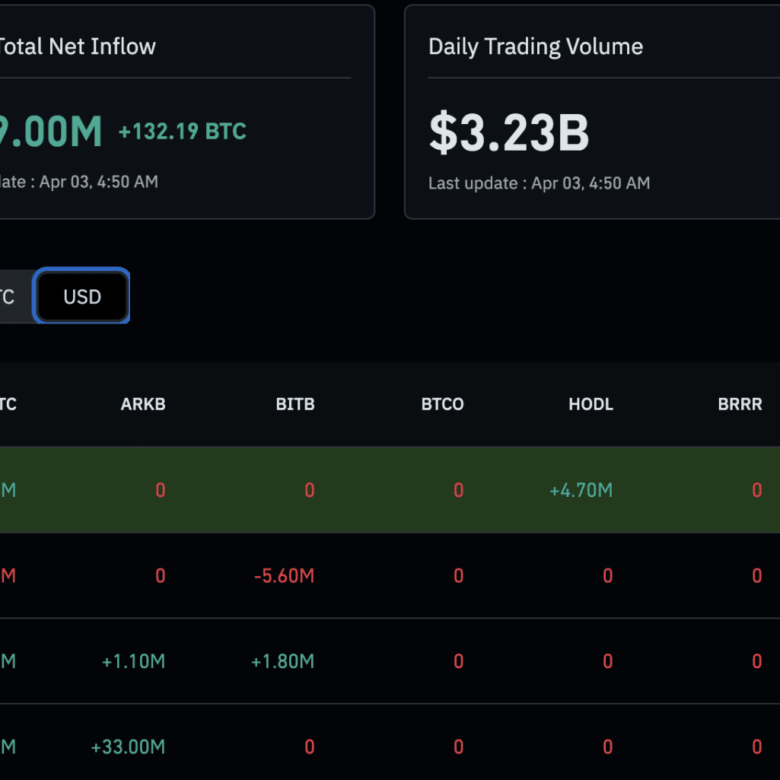The image size is (780, 780).
Task: Click the BRRR column header
Action: [x=739, y=405]
